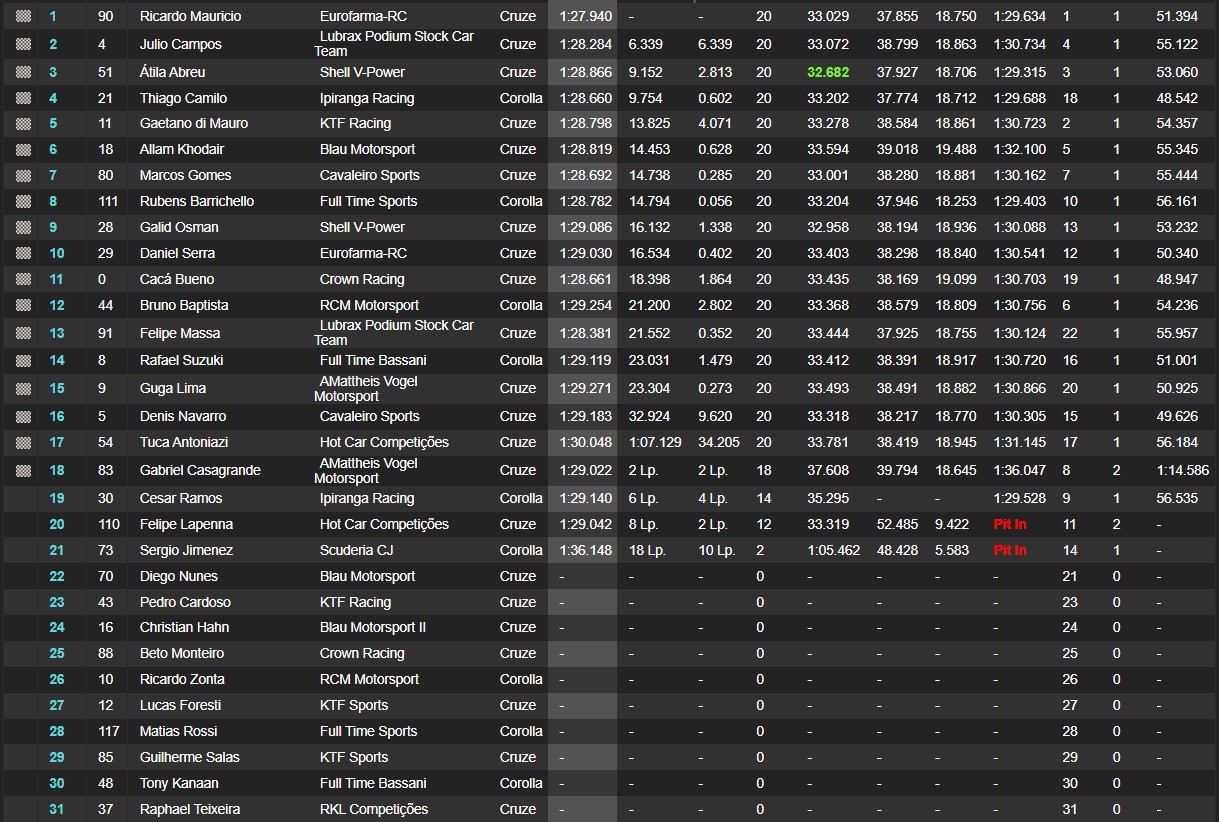Image resolution: width=1219 pixels, height=822 pixels.
Task: Click the checkered flag in Tuca Antoniazi row
Action: tap(24, 442)
